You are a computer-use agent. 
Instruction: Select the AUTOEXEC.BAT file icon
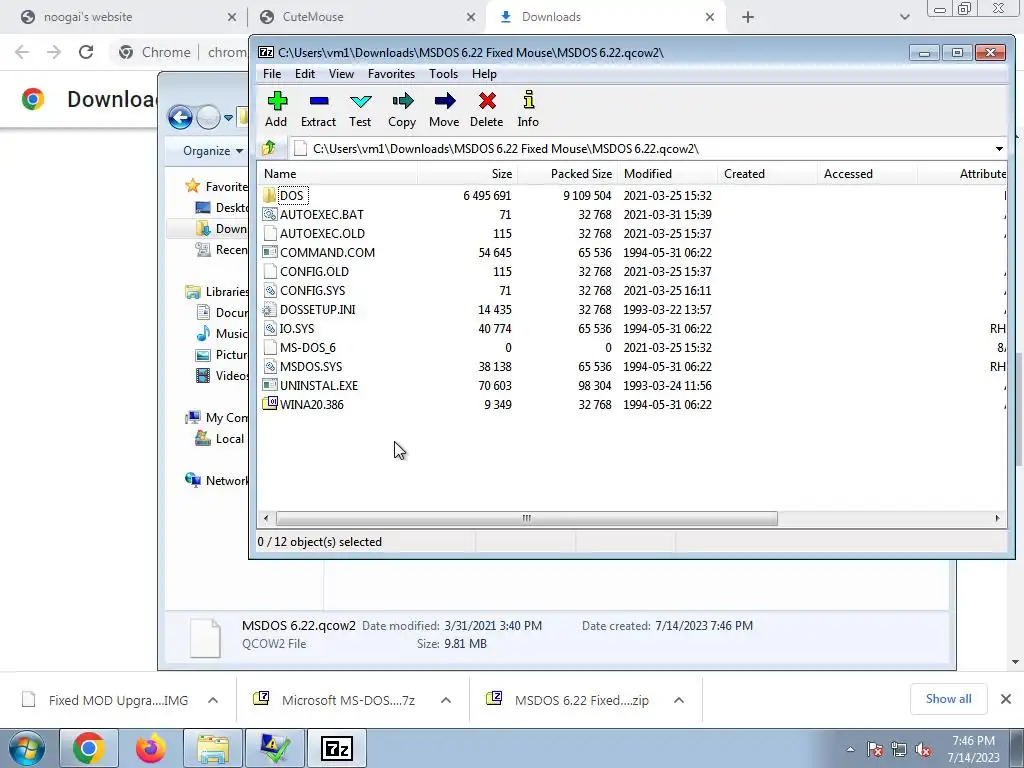pyautogui.click(x=269, y=214)
